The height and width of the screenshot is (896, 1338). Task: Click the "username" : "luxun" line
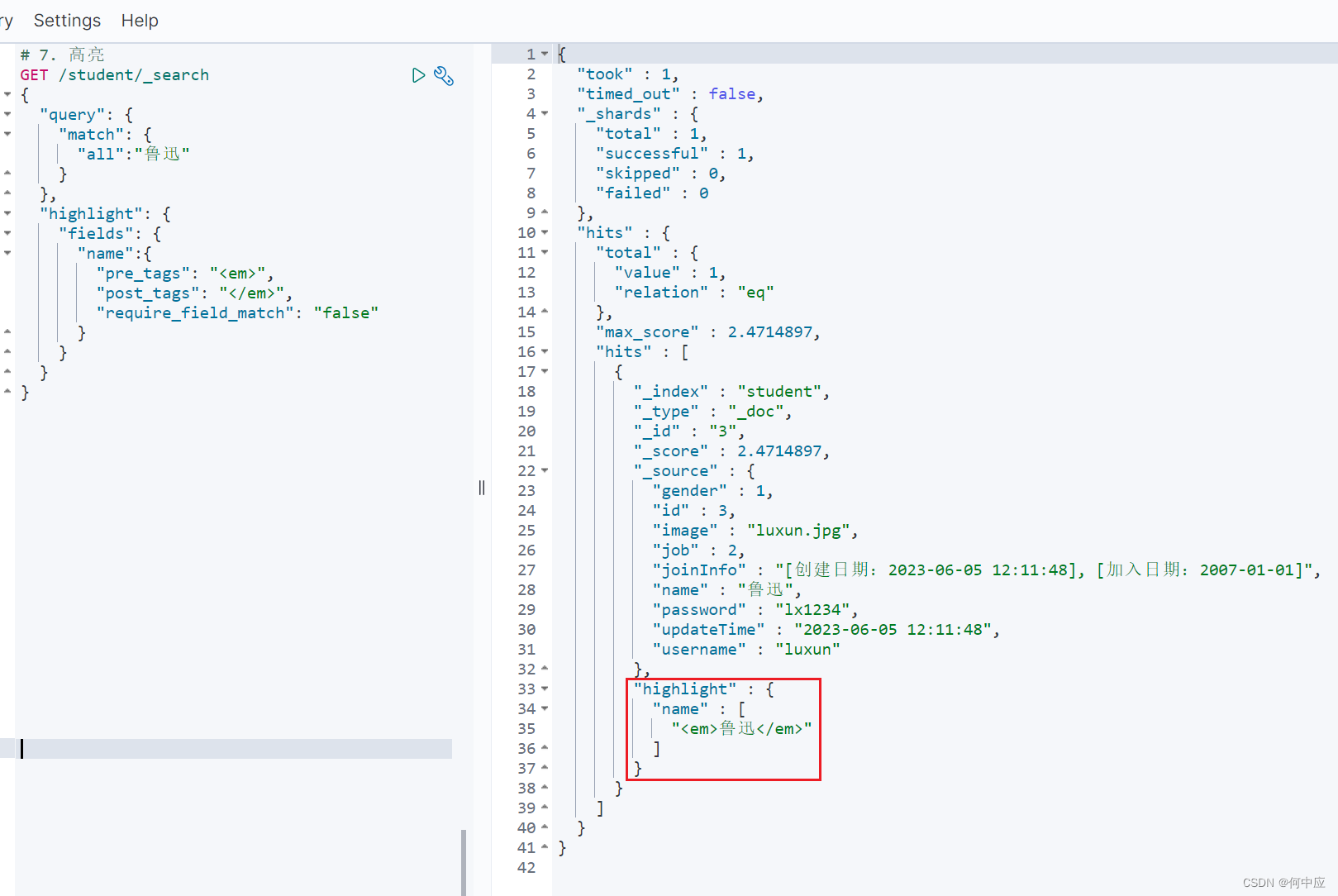tap(746, 650)
